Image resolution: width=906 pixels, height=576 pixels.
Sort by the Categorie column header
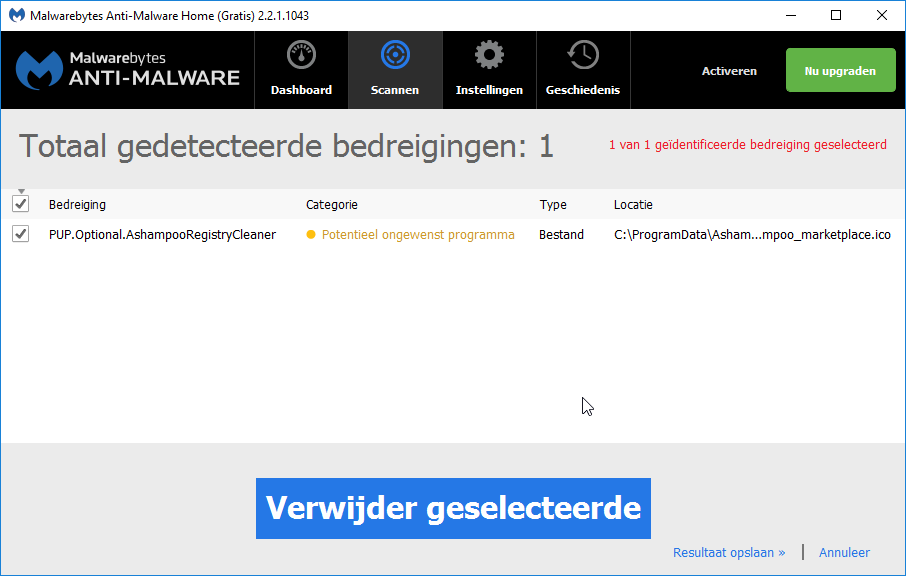tap(331, 204)
